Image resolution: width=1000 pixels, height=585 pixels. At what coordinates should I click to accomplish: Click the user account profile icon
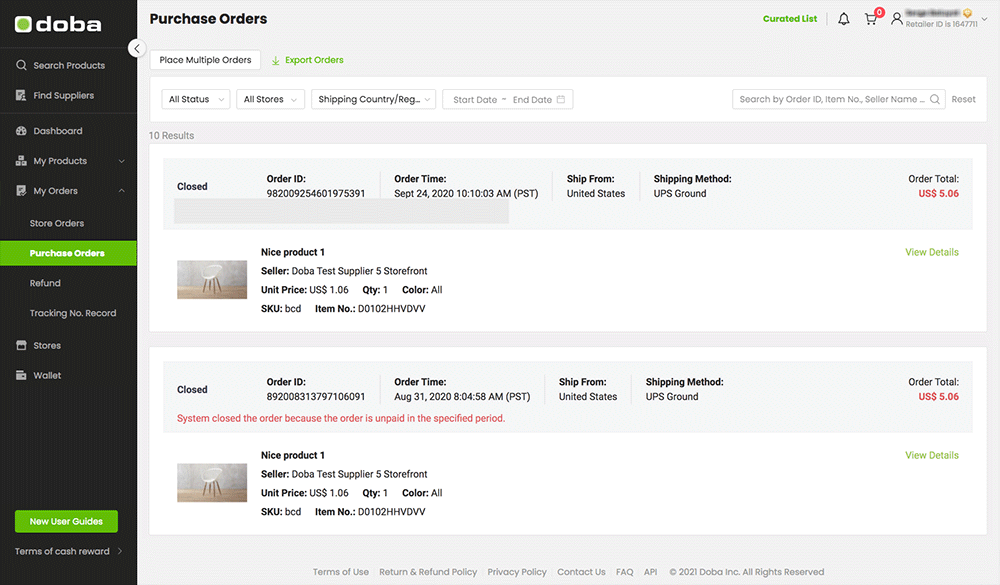(x=897, y=19)
